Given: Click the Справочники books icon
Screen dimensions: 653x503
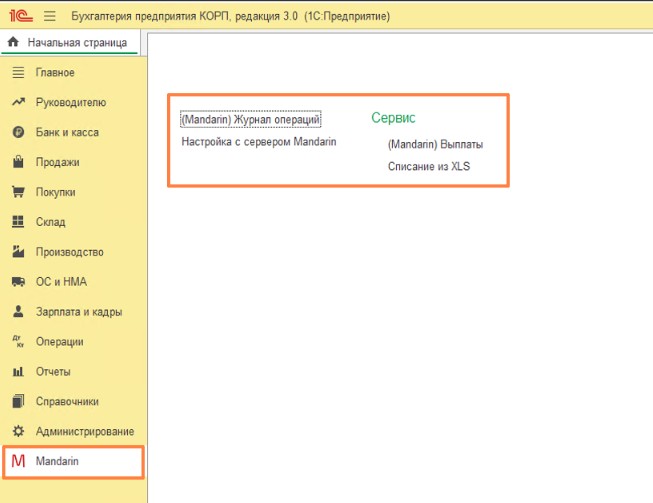Looking at the screenshot, I should [x=18, y=401].
